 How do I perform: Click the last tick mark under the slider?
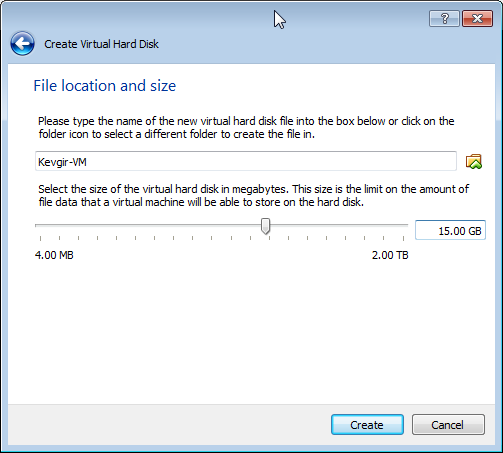[x=403, y=238]
